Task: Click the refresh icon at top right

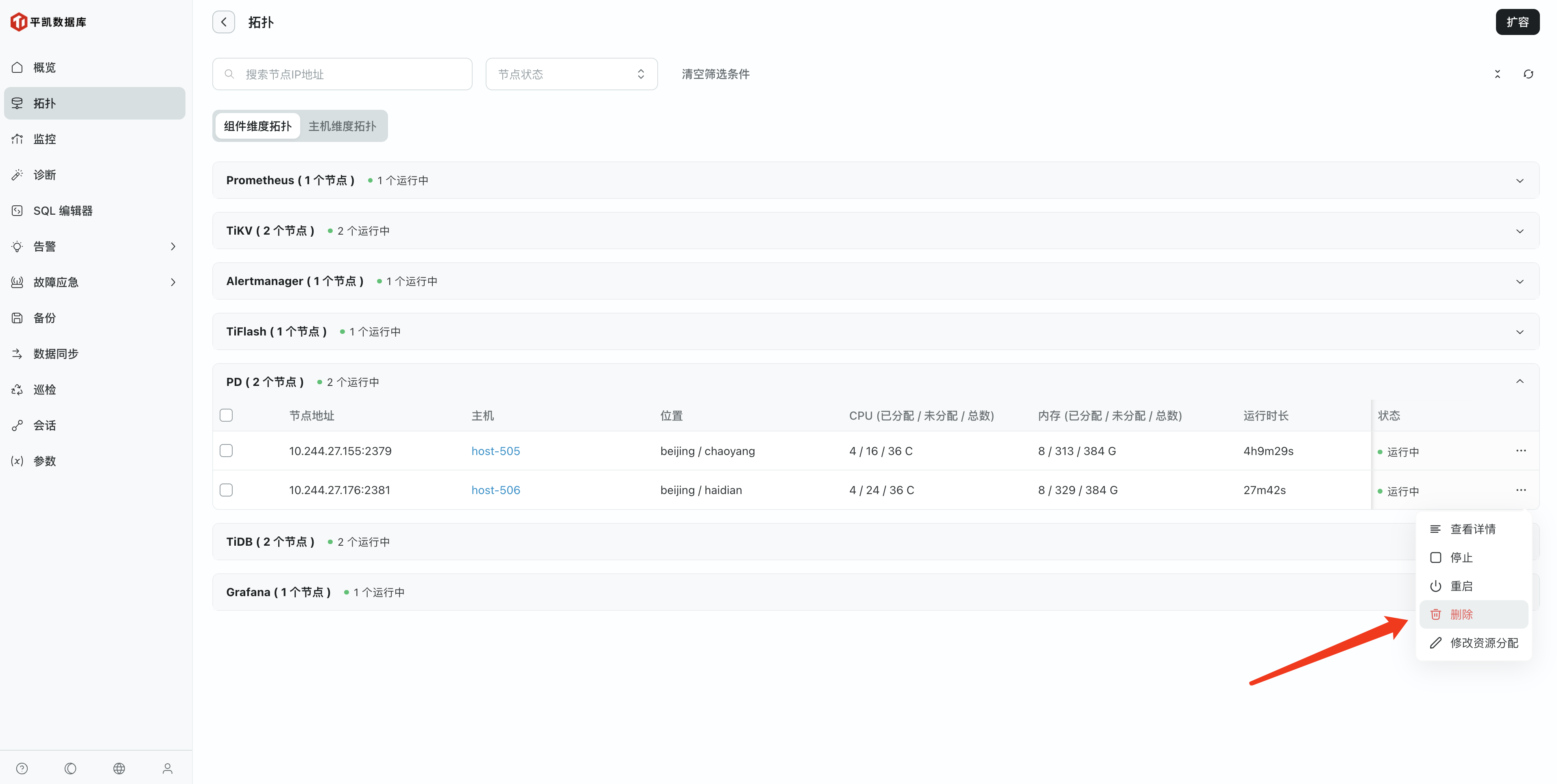Action: 1528,74
